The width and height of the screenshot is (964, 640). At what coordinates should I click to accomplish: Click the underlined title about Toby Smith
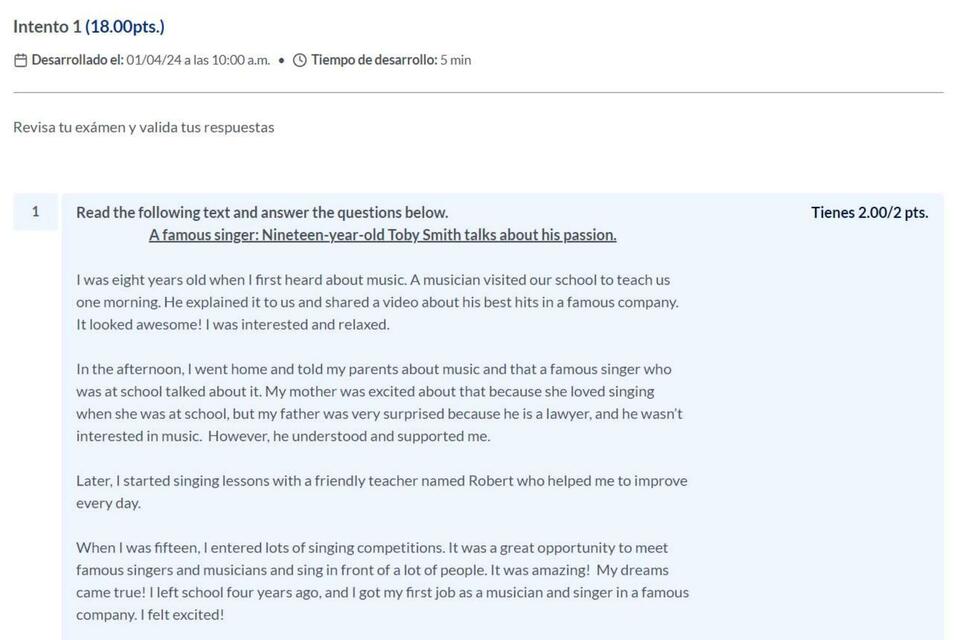point(382,235)
